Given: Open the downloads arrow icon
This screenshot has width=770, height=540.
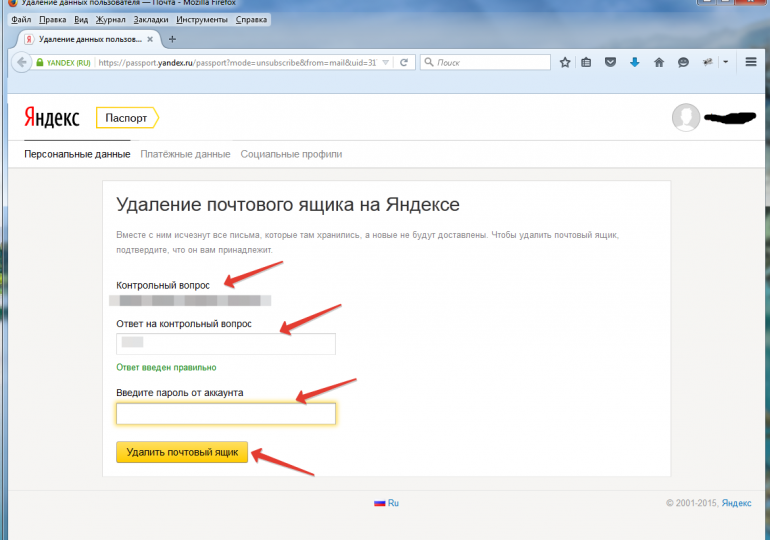Looking at the screenshot, I should click(x=634, y=62).
